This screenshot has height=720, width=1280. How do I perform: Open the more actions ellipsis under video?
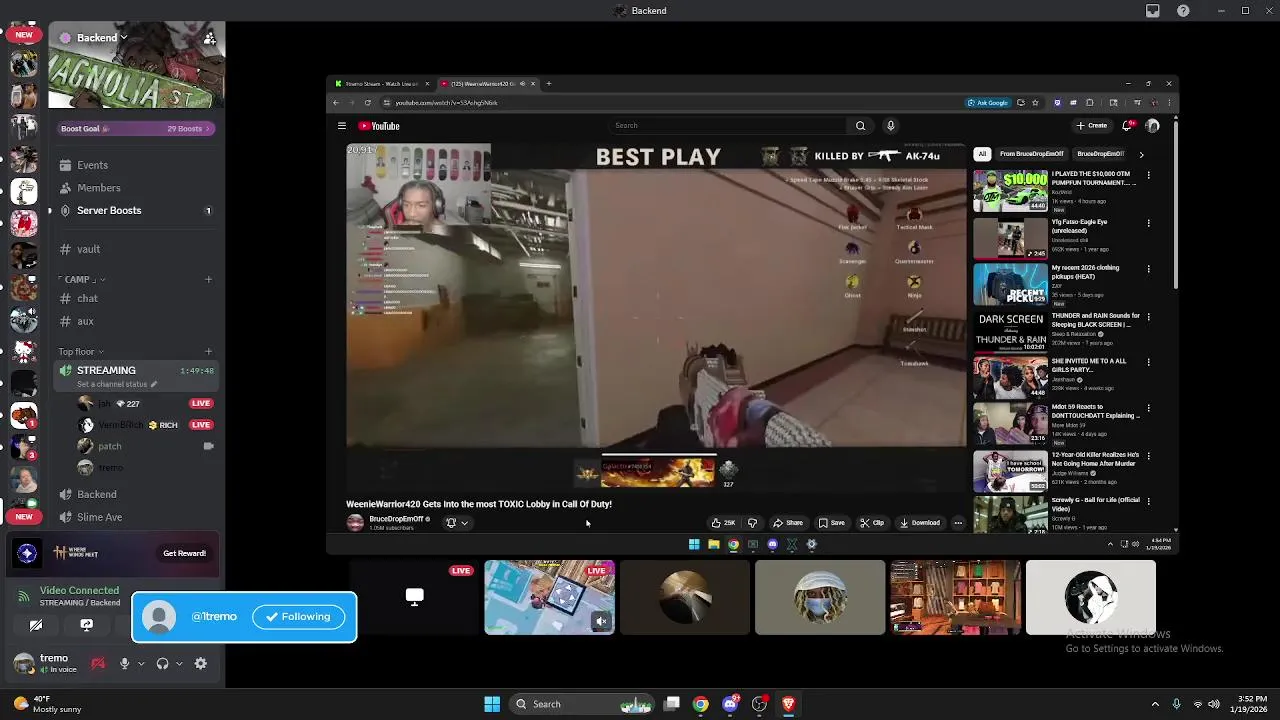pyautogui.click(x=958, y=523)
